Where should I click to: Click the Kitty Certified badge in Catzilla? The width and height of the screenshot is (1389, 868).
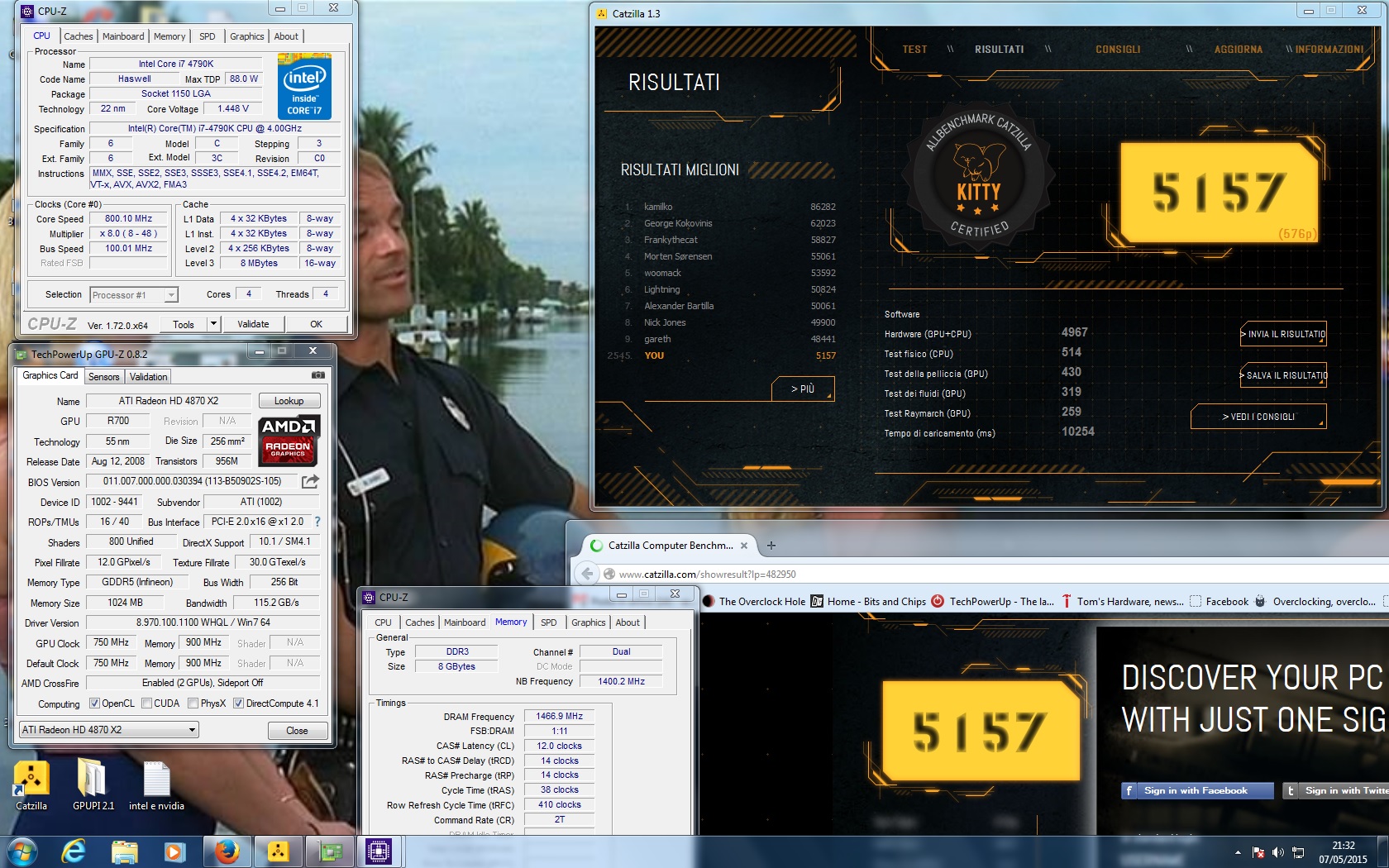(x=979, y=176)
